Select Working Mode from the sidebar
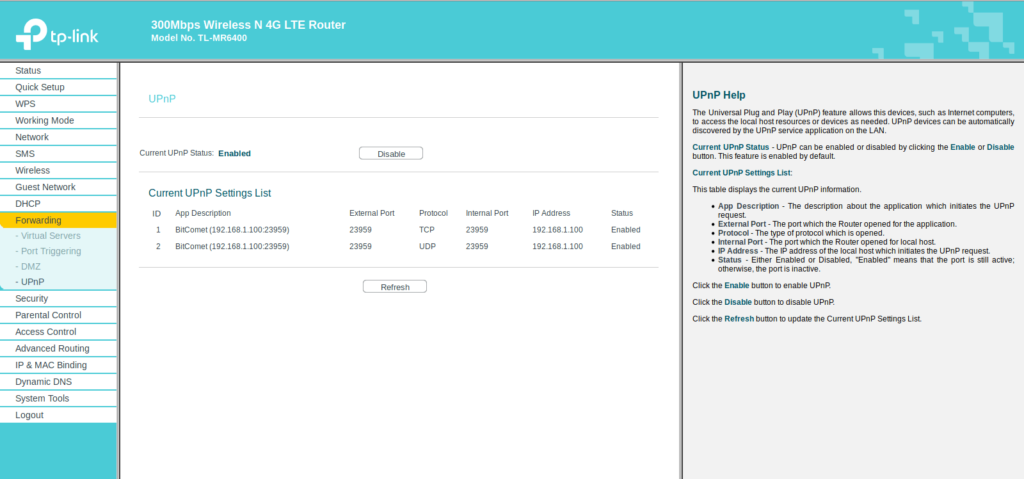 (x=44, y=120)
